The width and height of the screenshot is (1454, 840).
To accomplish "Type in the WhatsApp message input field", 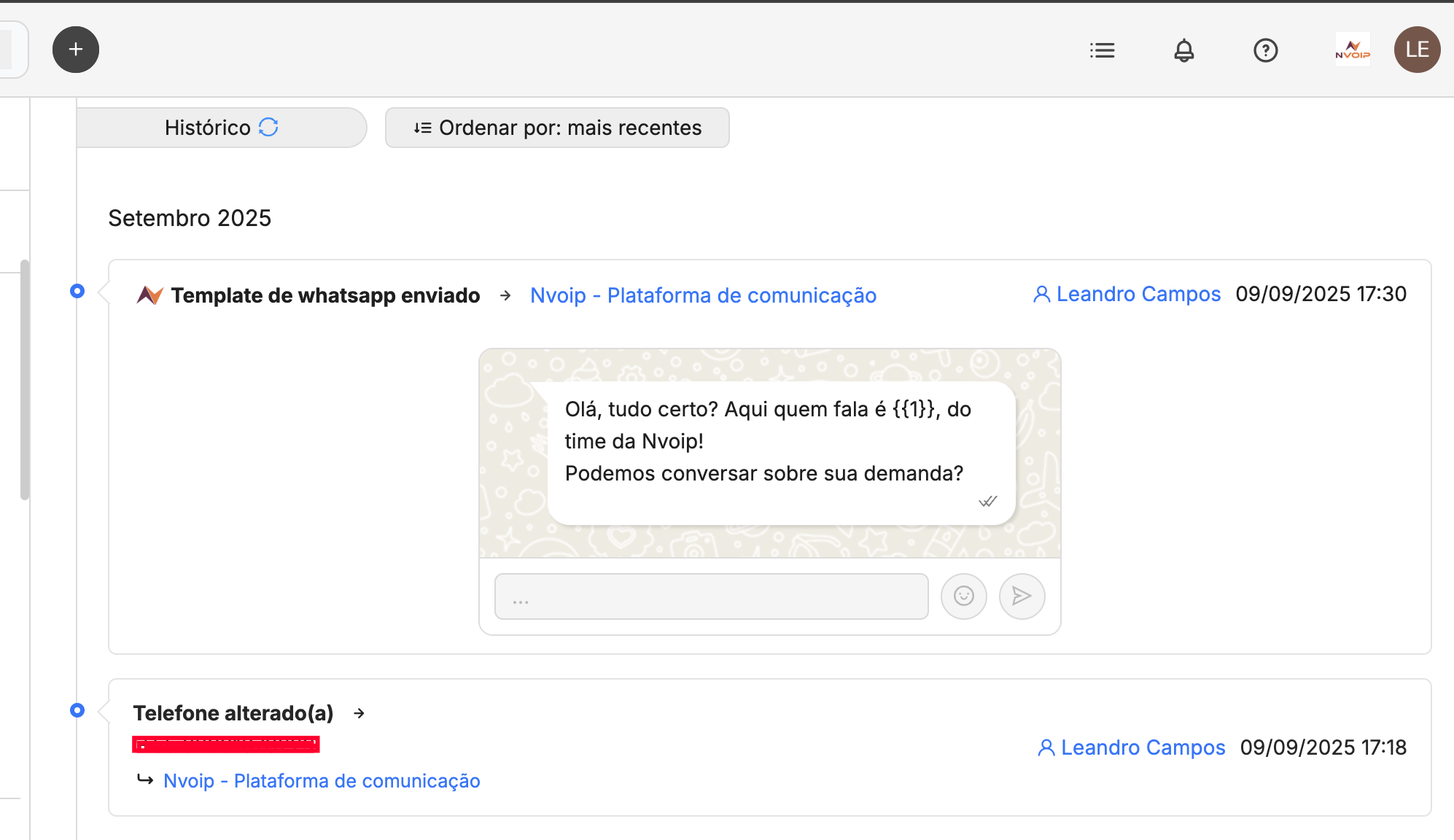I will 711,596.
